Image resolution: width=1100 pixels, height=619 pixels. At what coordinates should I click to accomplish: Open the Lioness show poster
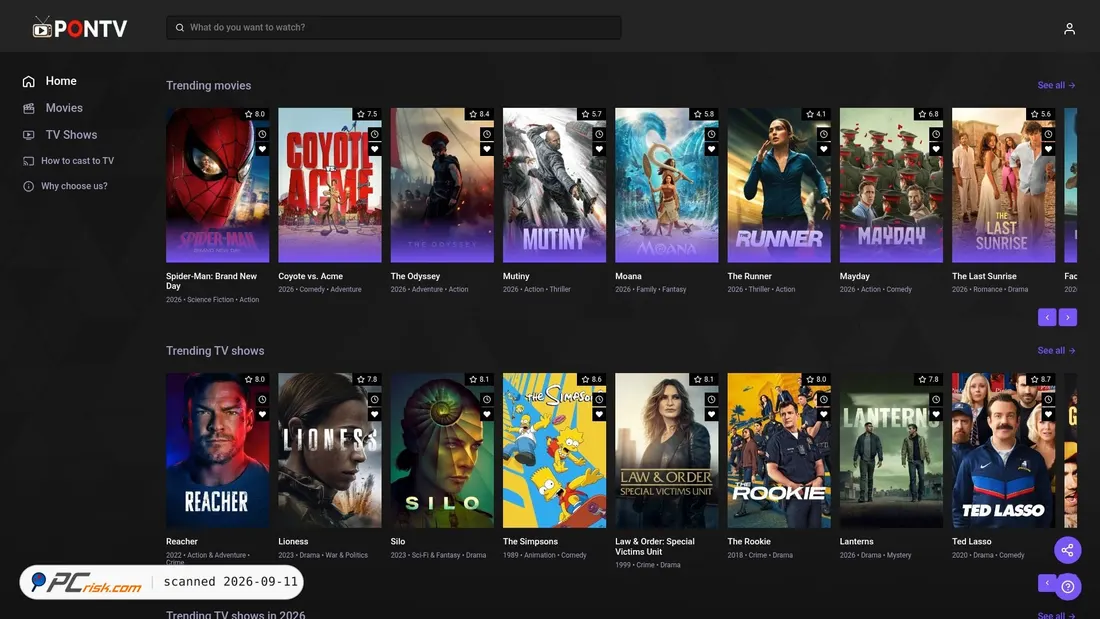point(330,451)
